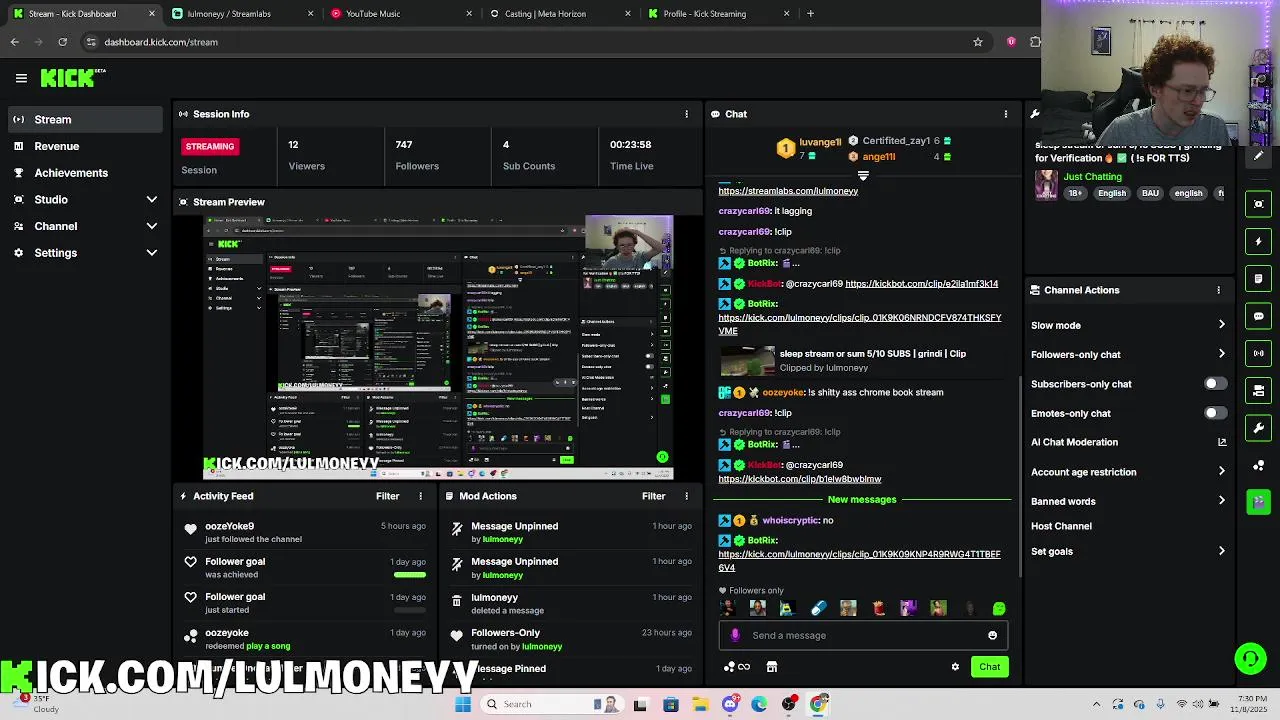Go to Achievements in the sidebar
1280x720 pixels.
point(85,173)
